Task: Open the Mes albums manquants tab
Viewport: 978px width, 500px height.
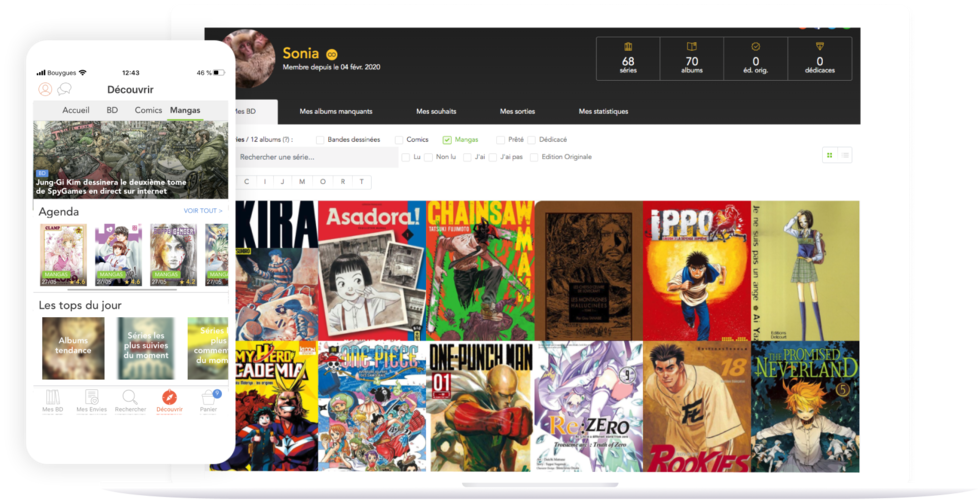Action: [336, 112]
